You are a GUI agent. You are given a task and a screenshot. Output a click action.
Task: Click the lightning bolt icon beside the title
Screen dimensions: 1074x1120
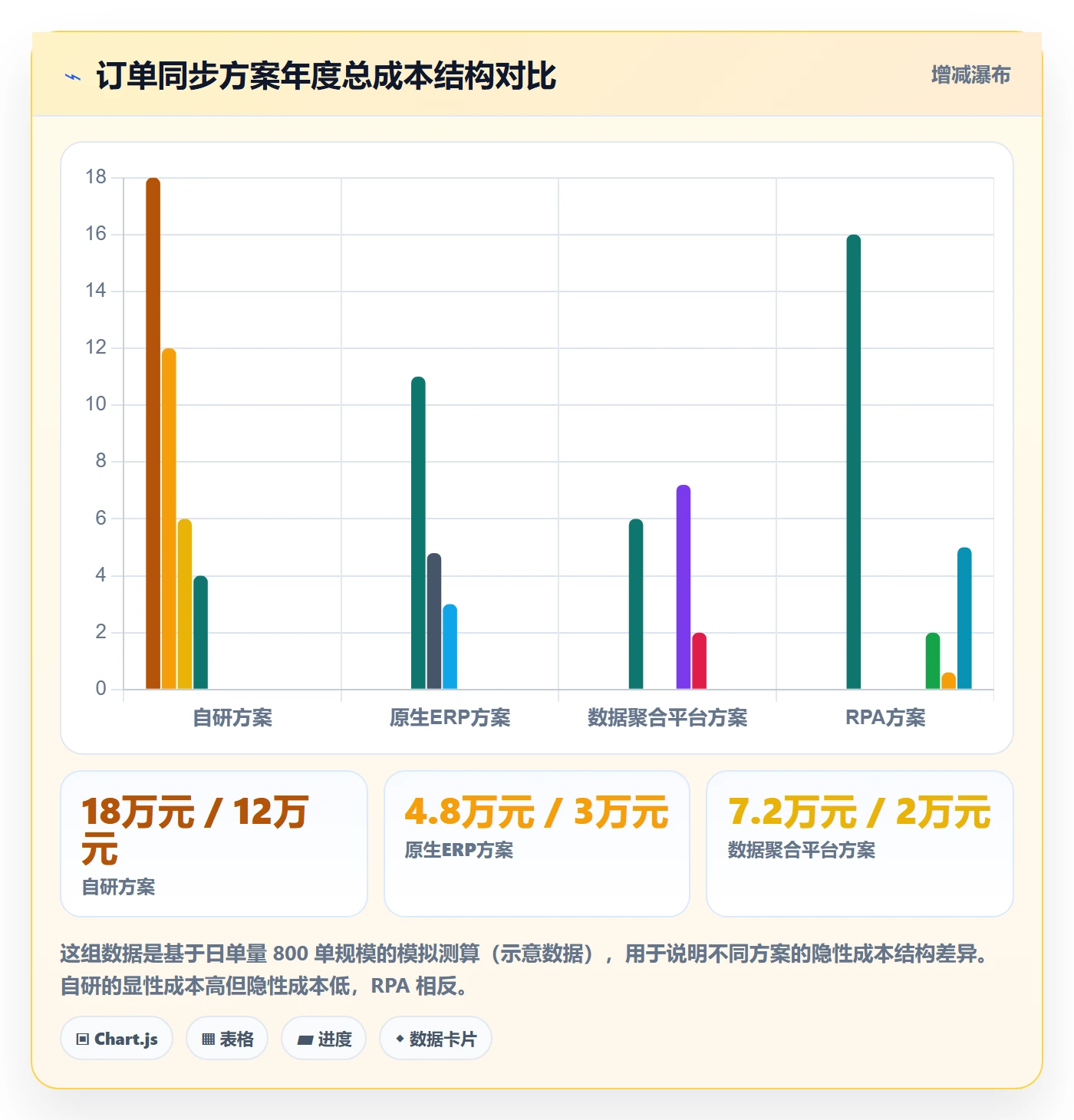(73, 77)
